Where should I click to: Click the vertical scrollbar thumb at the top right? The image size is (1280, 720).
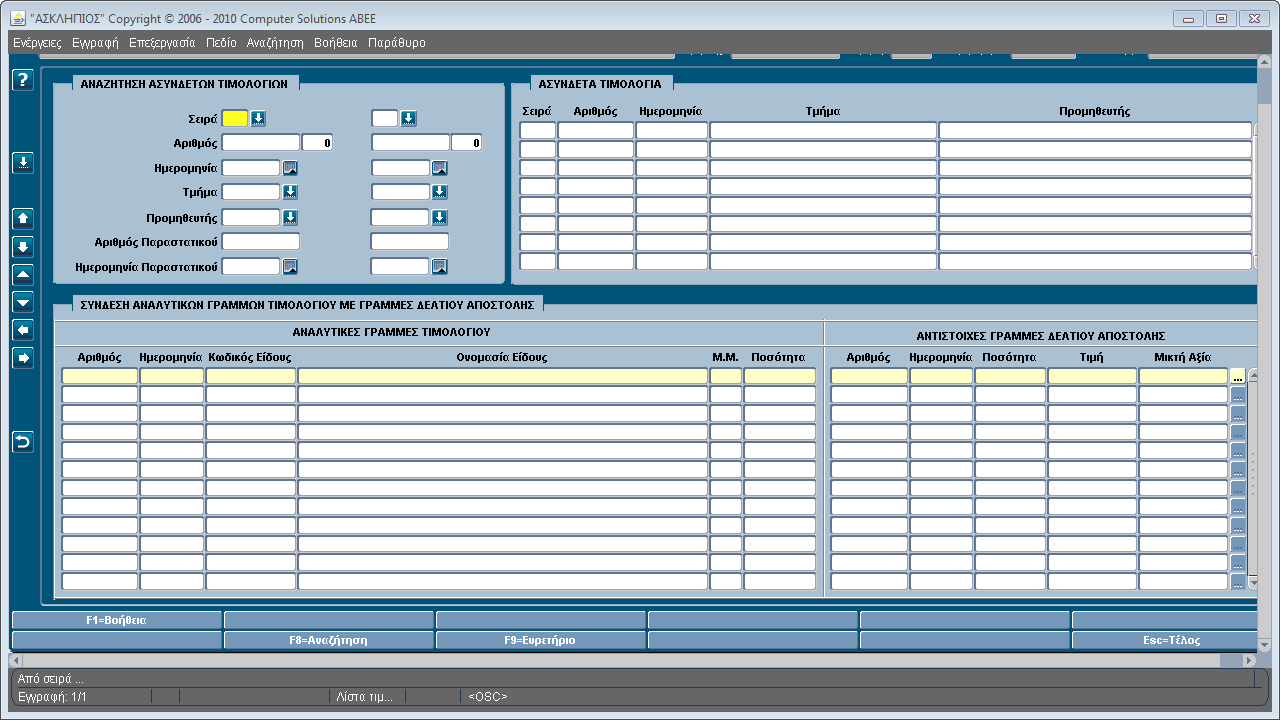1264,86
